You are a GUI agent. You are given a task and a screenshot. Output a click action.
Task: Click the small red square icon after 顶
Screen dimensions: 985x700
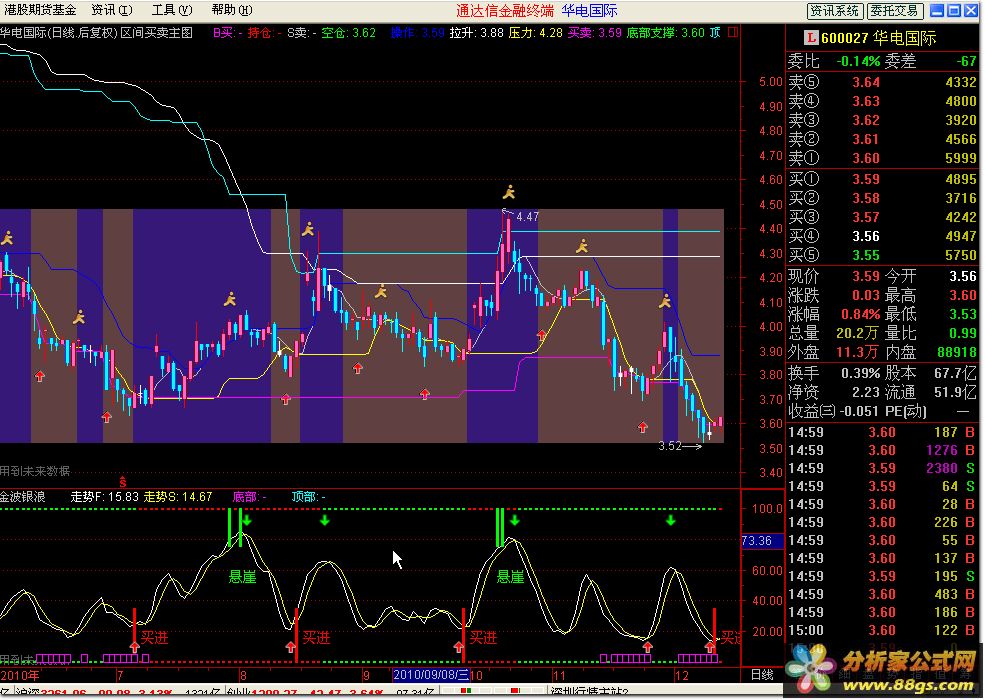point(732,32)
